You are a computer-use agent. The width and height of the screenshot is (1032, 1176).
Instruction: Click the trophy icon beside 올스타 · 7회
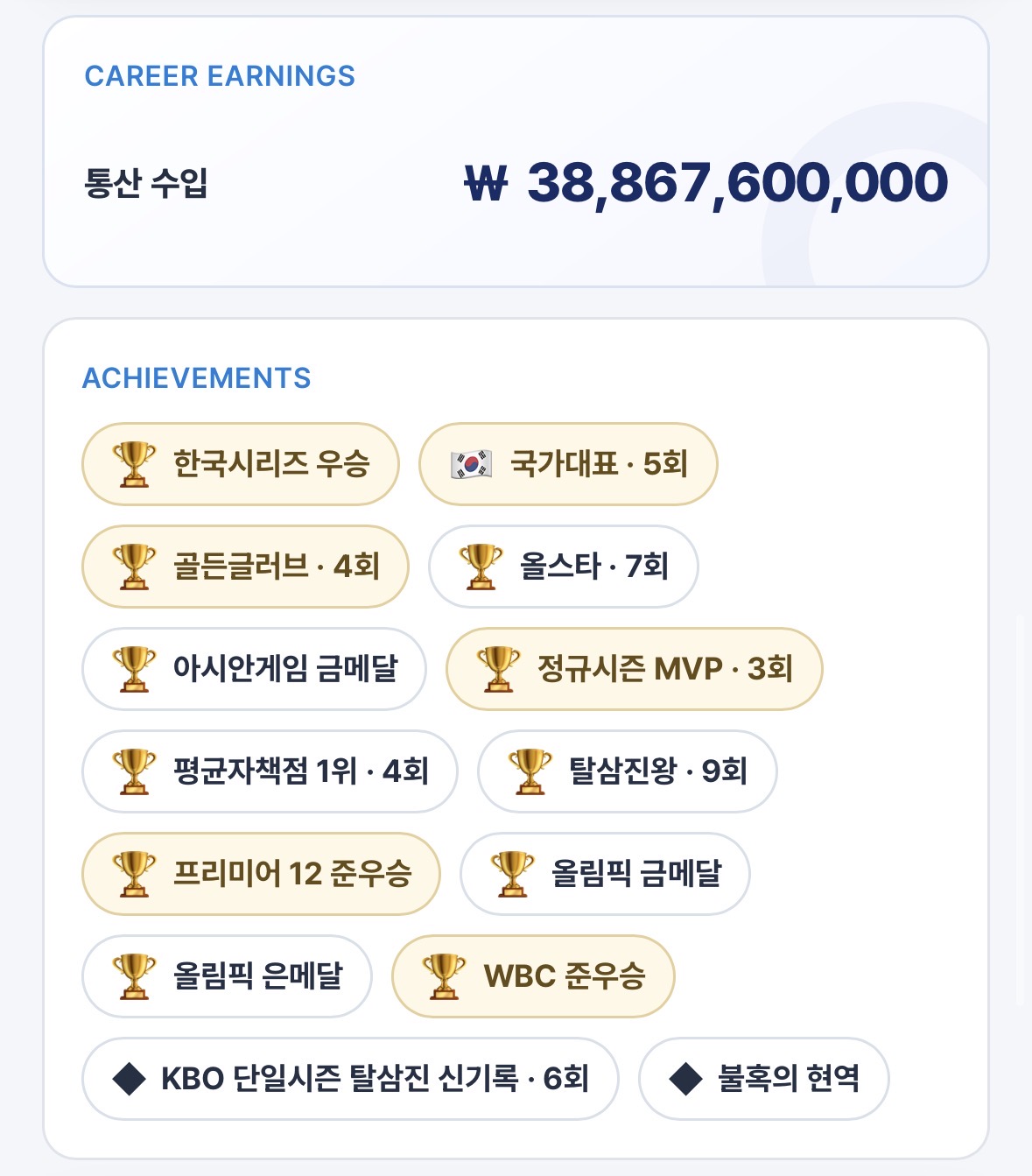481,567
